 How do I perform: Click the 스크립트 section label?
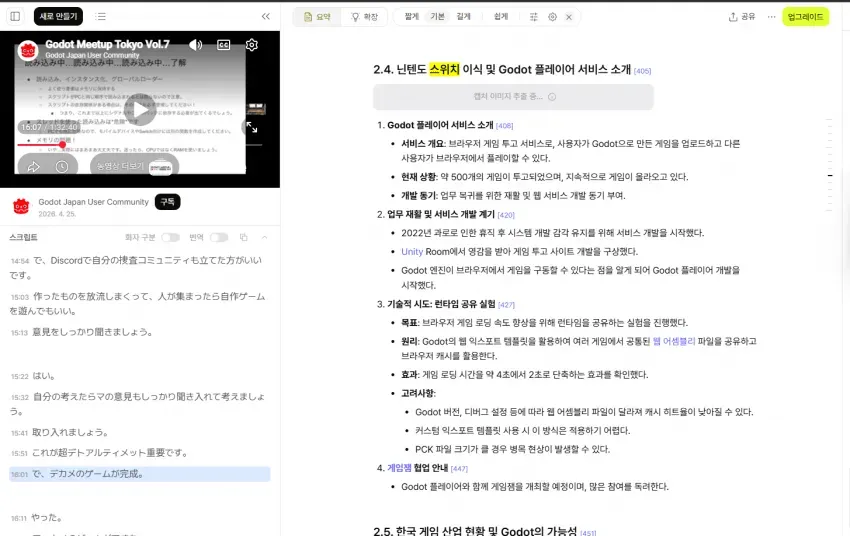pyautogui.click(x=23, y=237)
